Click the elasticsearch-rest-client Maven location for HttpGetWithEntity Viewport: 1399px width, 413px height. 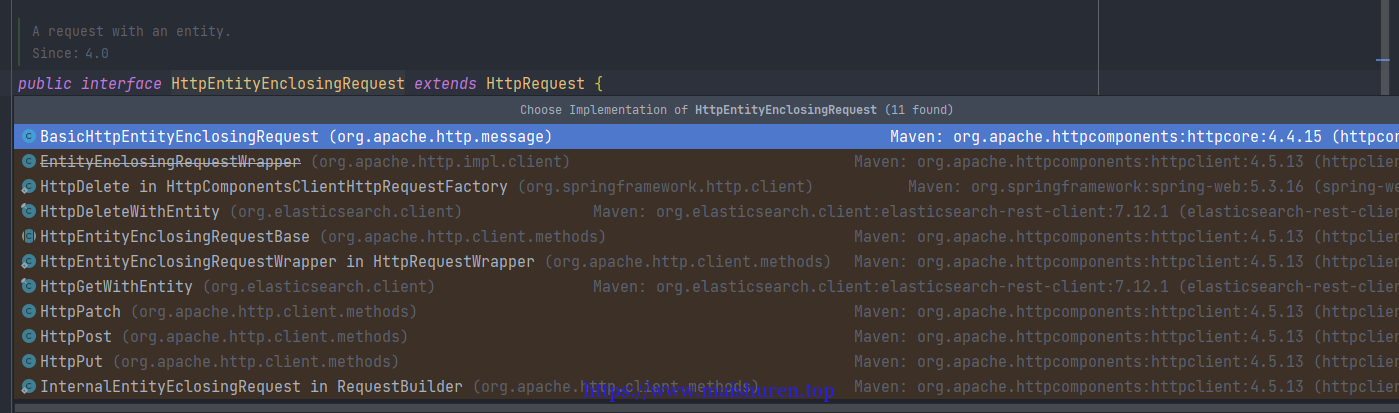coord(995,286)
